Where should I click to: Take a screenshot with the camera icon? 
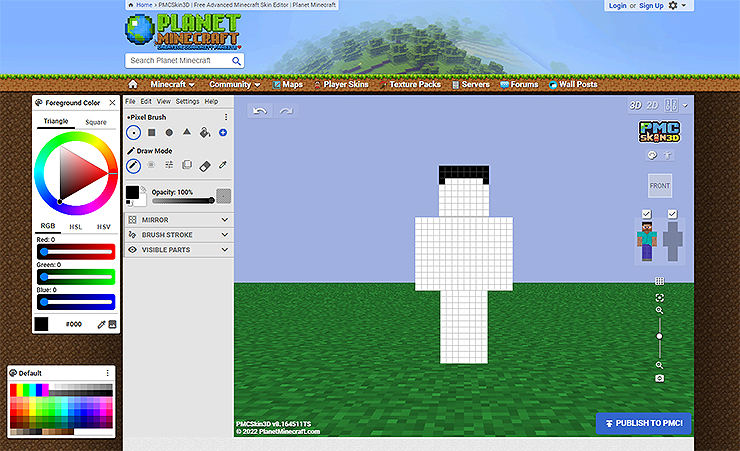[x=659, y=378]
